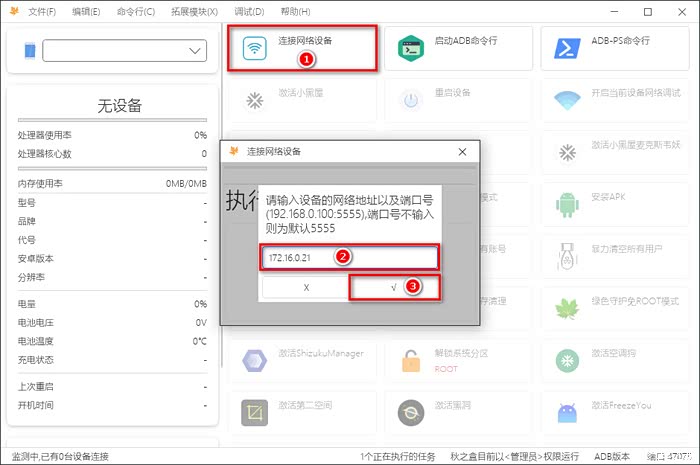Screen dimensions: 700x465
Task: Click the 上次重启 row
Action: (x=112, y=386)
